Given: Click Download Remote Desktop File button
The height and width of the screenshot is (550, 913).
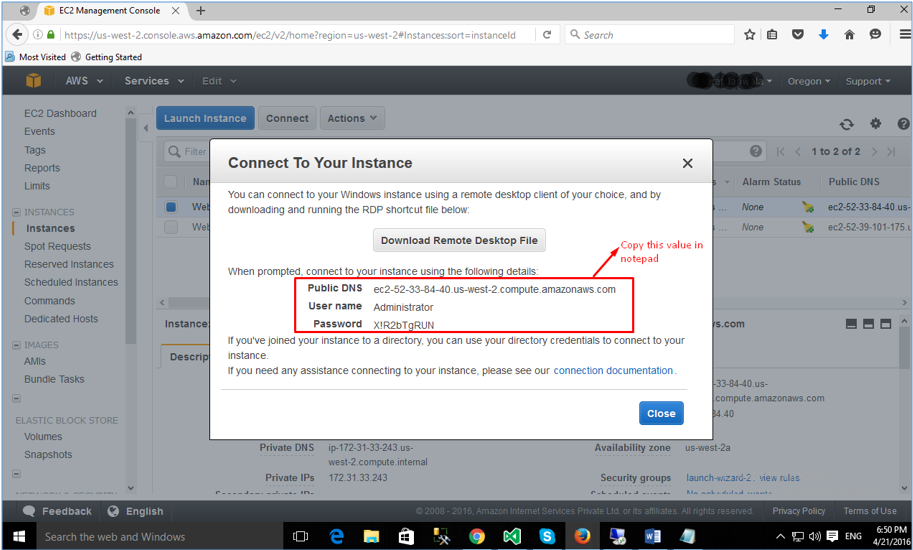Looking at the screenshot, I should [459, 240].
